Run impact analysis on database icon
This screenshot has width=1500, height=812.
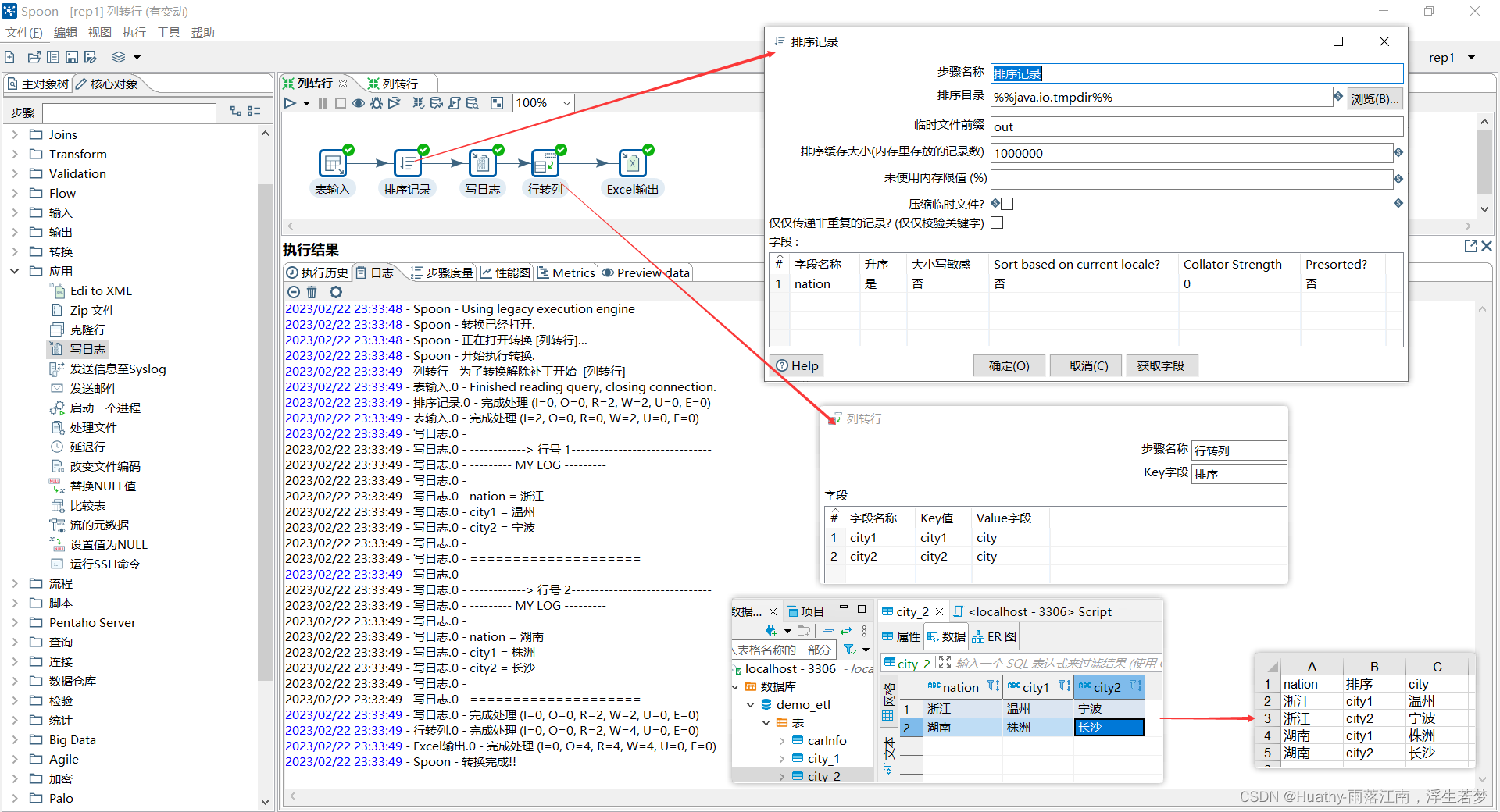(437, 103)
